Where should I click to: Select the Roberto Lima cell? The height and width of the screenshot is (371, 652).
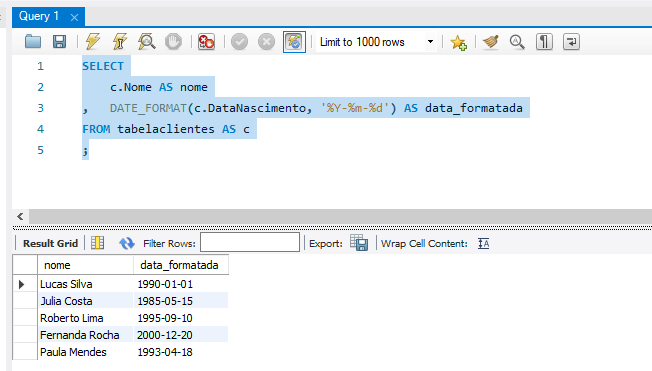(86, 318)
